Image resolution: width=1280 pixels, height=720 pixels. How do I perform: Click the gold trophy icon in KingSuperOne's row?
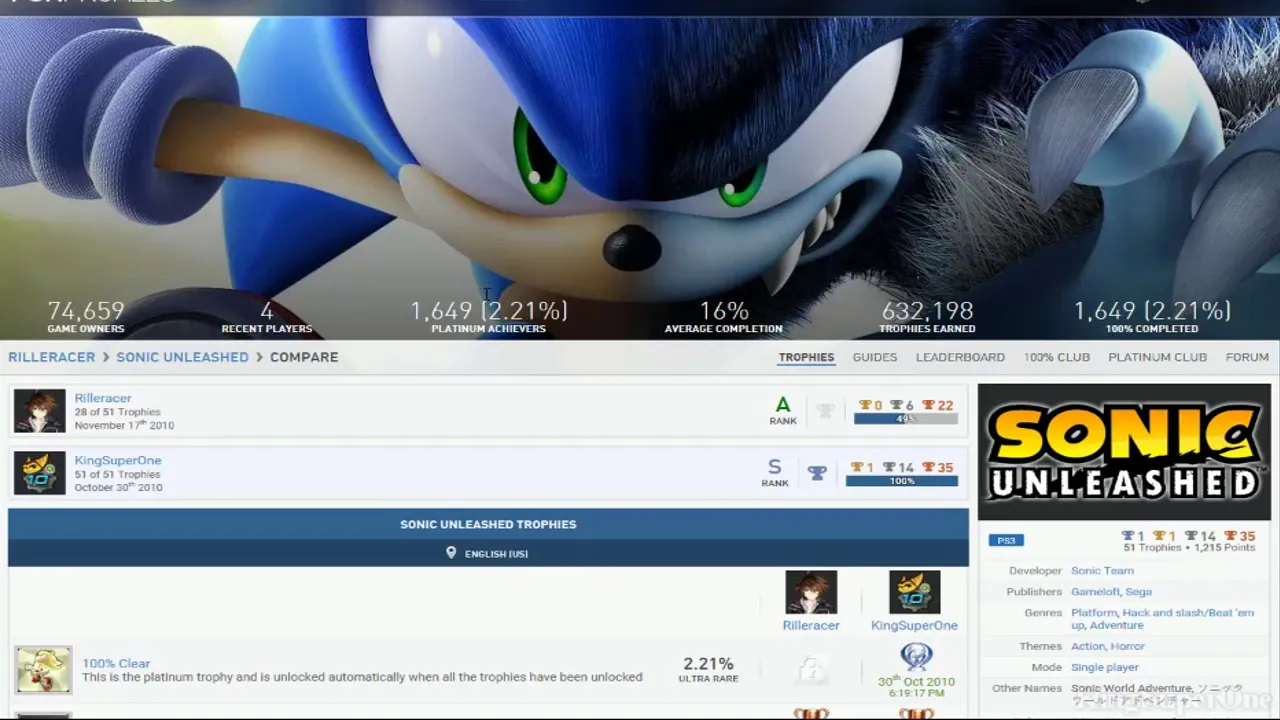point(856,467)
